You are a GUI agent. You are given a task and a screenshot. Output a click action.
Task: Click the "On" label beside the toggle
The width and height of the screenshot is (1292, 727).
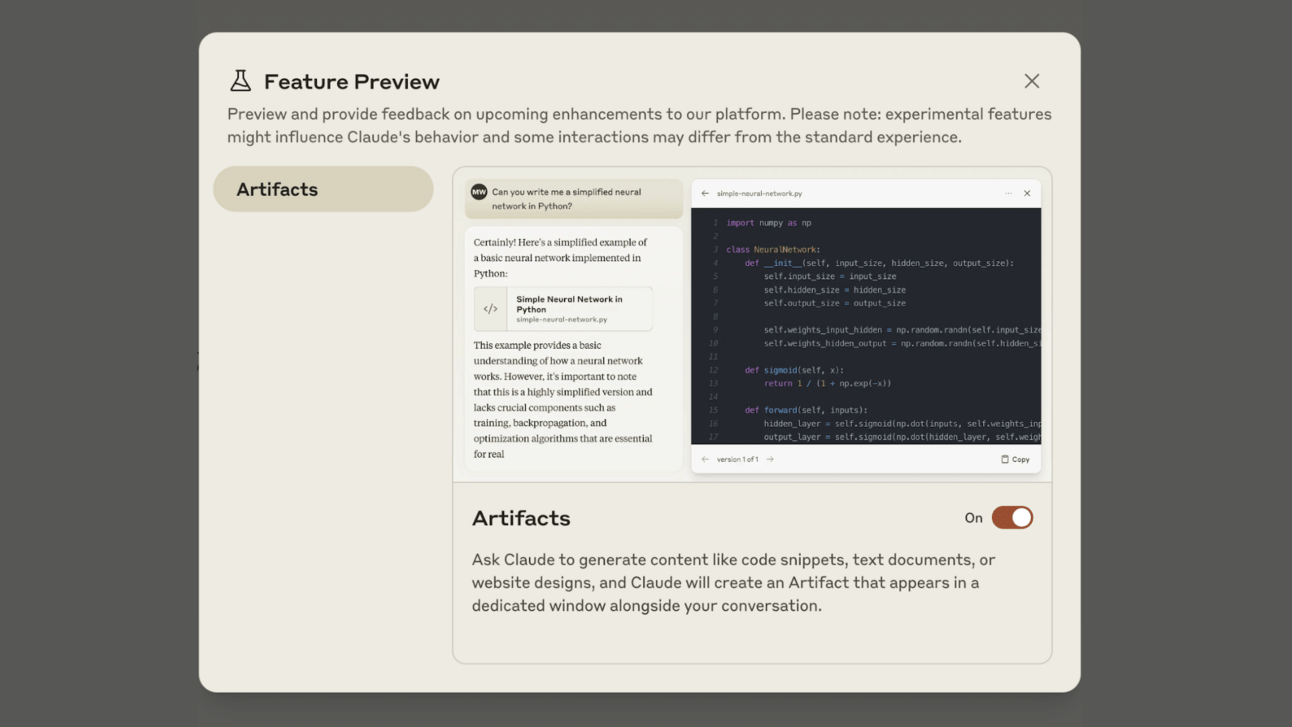pyautogui.click(x=973, y=518)
